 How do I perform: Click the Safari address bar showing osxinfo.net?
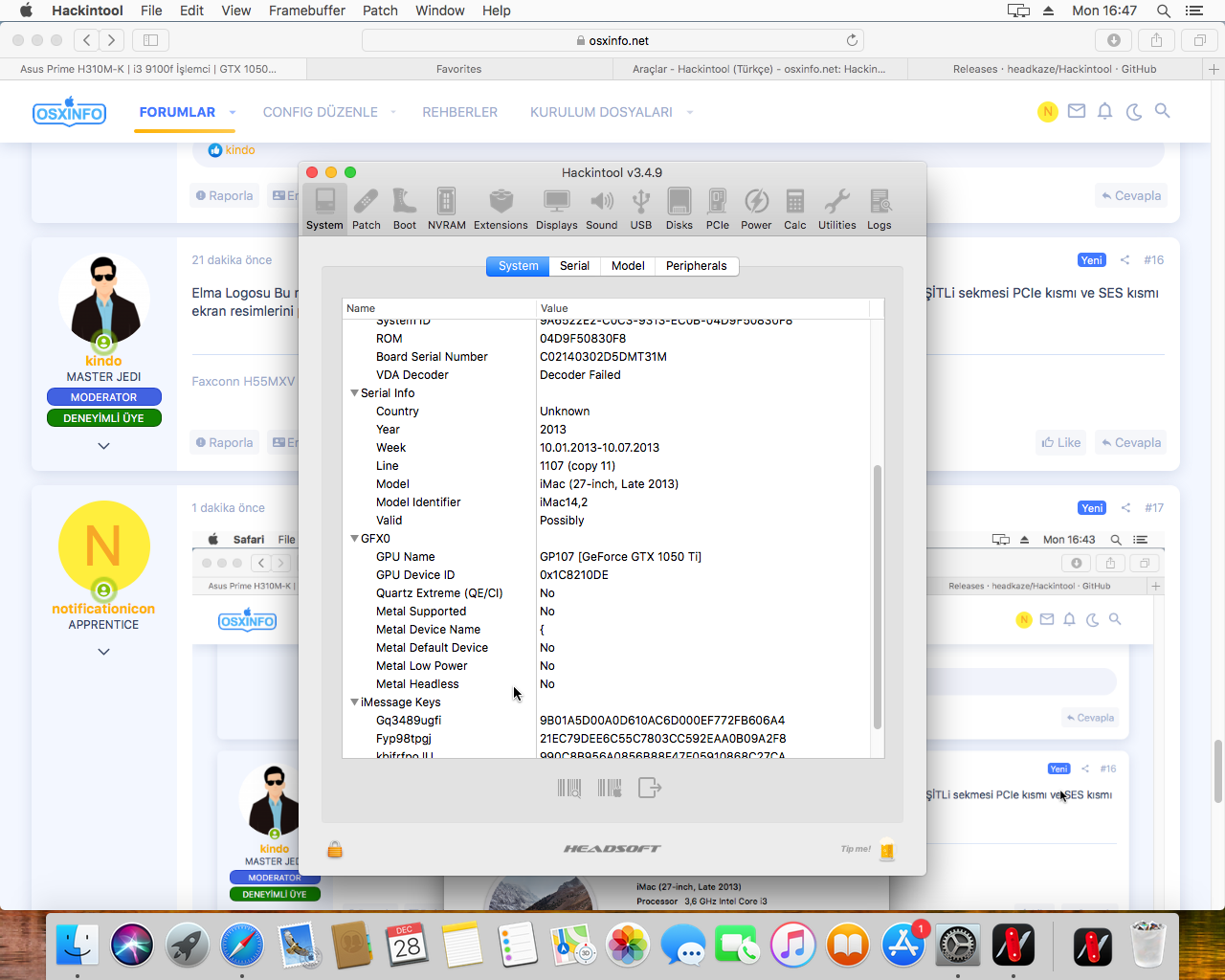pos(612,40)
